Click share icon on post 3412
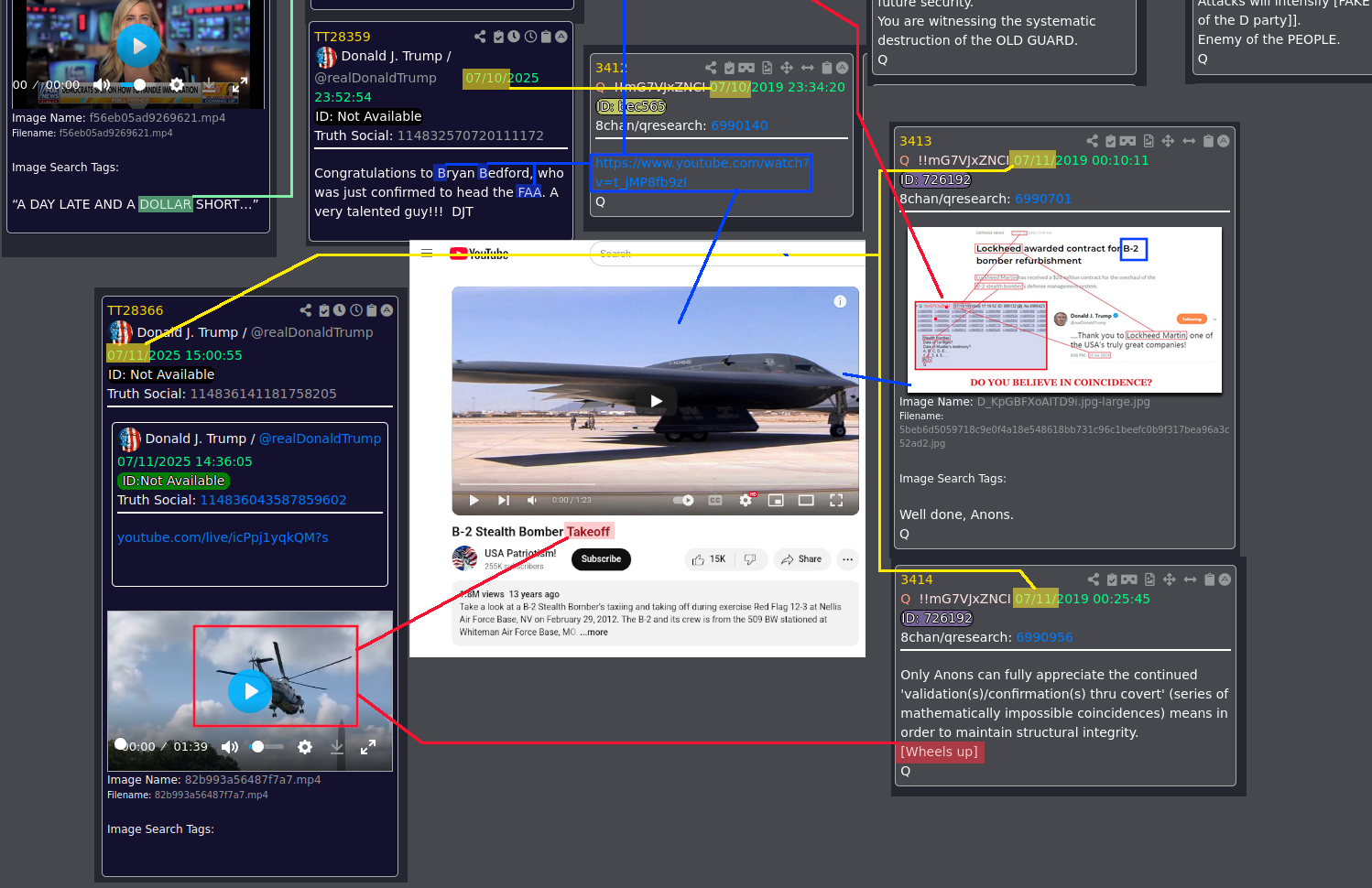Screen dimensions: 1372x888 [x=711, y=68]
